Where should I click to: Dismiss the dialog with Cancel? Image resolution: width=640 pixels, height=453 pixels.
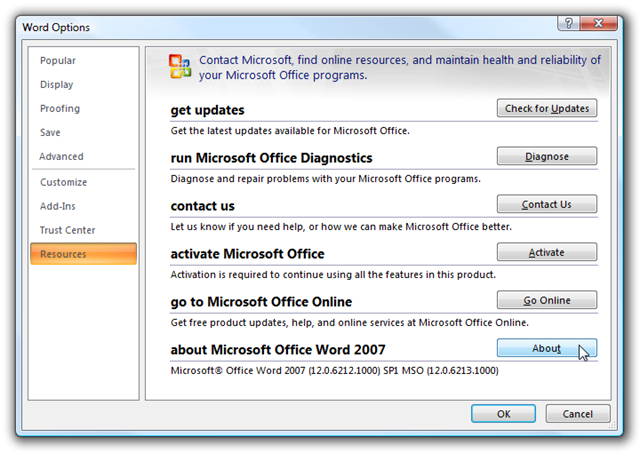pyautogui.click(x=578, y=414)
